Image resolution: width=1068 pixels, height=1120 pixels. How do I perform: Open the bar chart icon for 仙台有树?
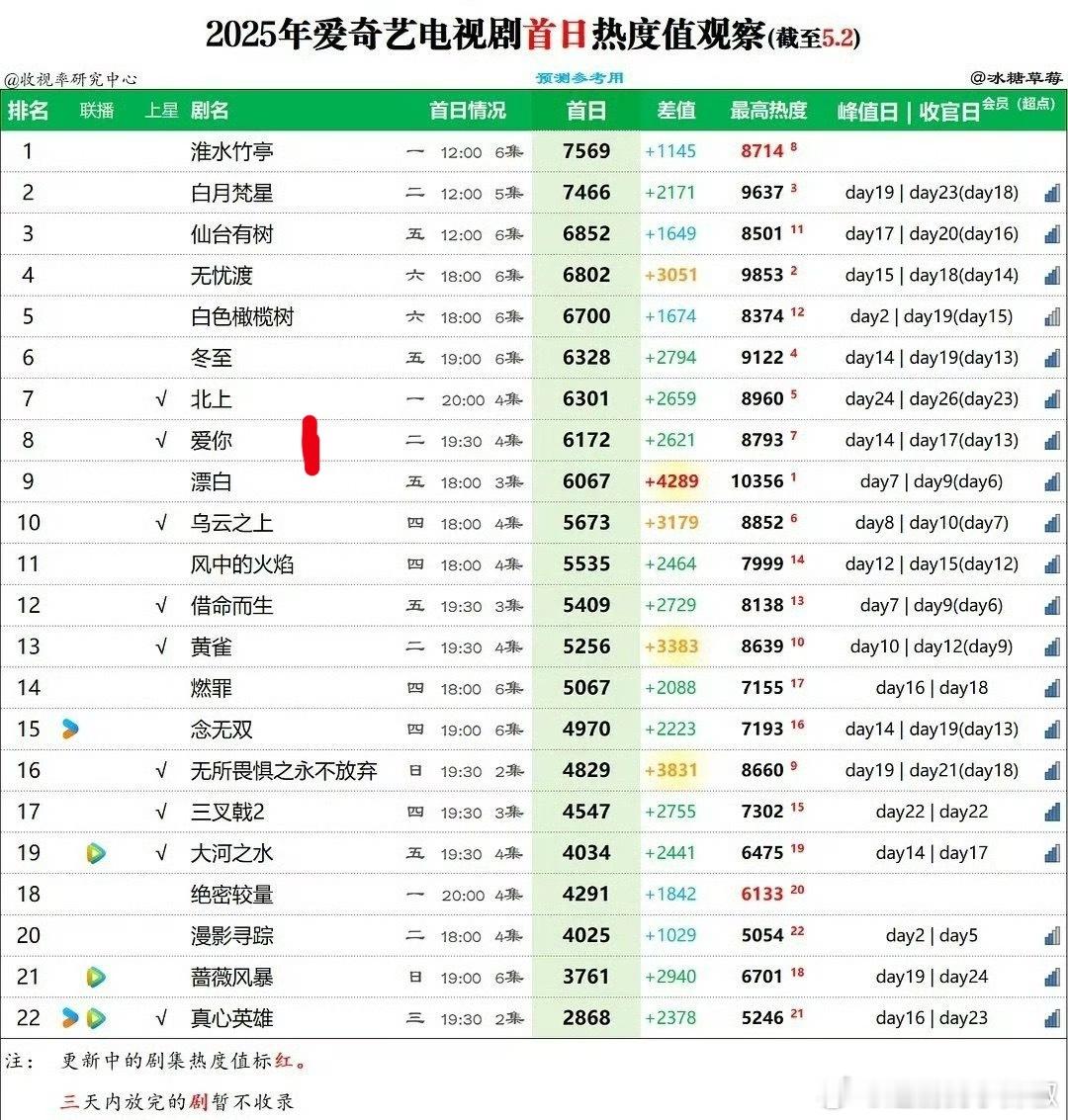click(x=1051, y=234)
